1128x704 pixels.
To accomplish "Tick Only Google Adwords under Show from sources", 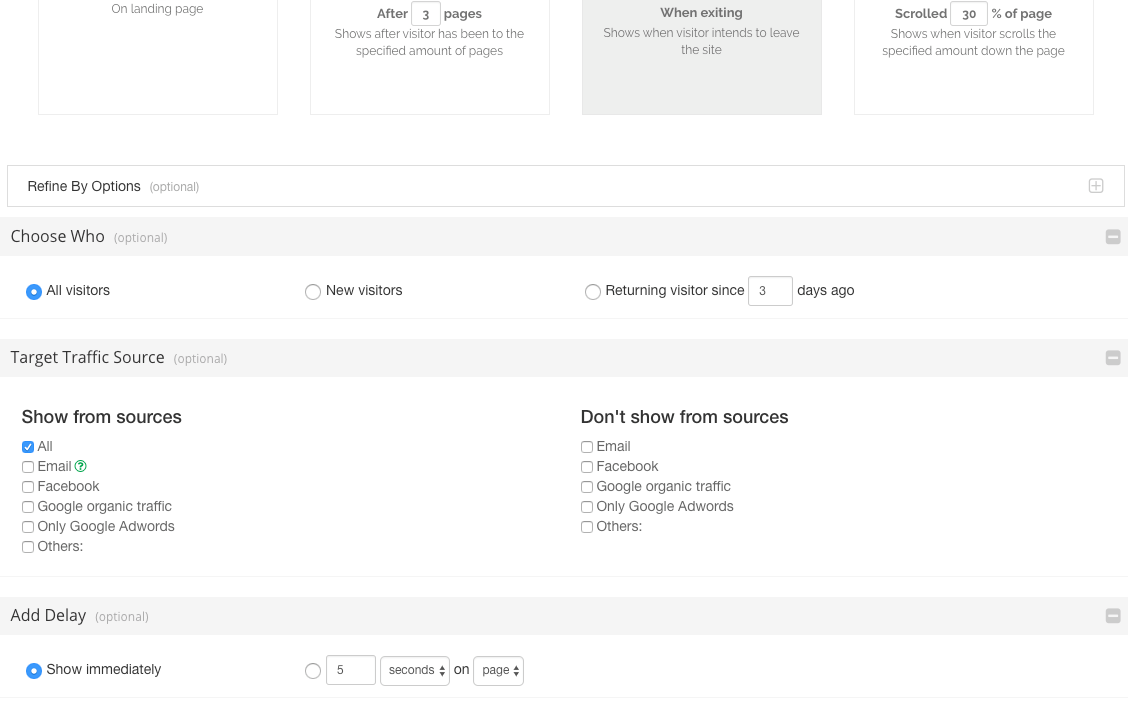I will pyautogui.click(x=28, y=527).
